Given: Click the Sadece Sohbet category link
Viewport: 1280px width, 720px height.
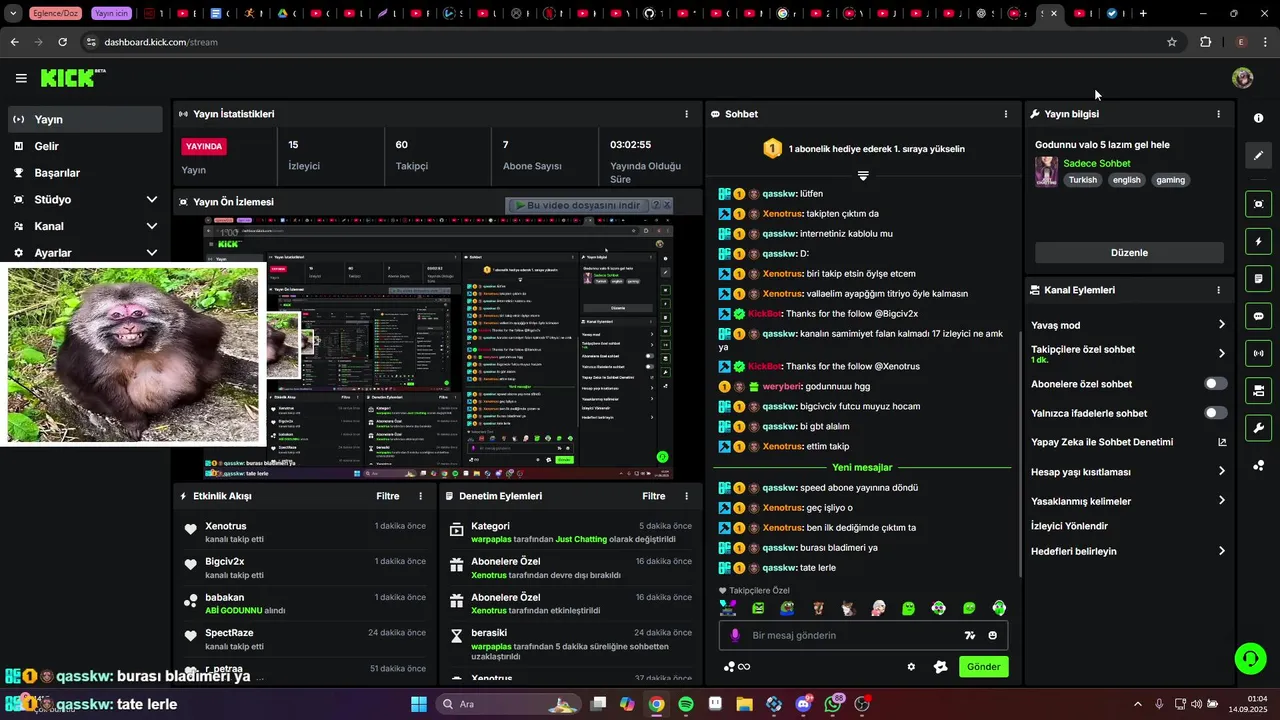Looking at the screenshot, I should pyautogui.click(x=1097, y=163).
